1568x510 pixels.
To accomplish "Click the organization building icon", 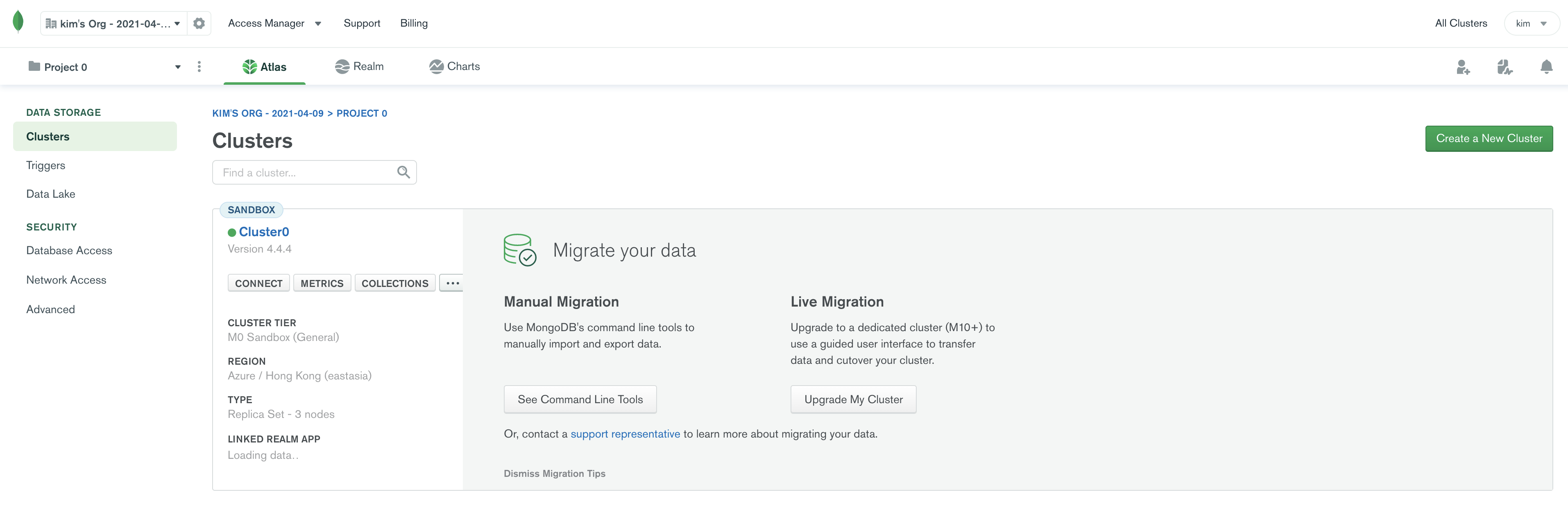I will click(51, 24).
